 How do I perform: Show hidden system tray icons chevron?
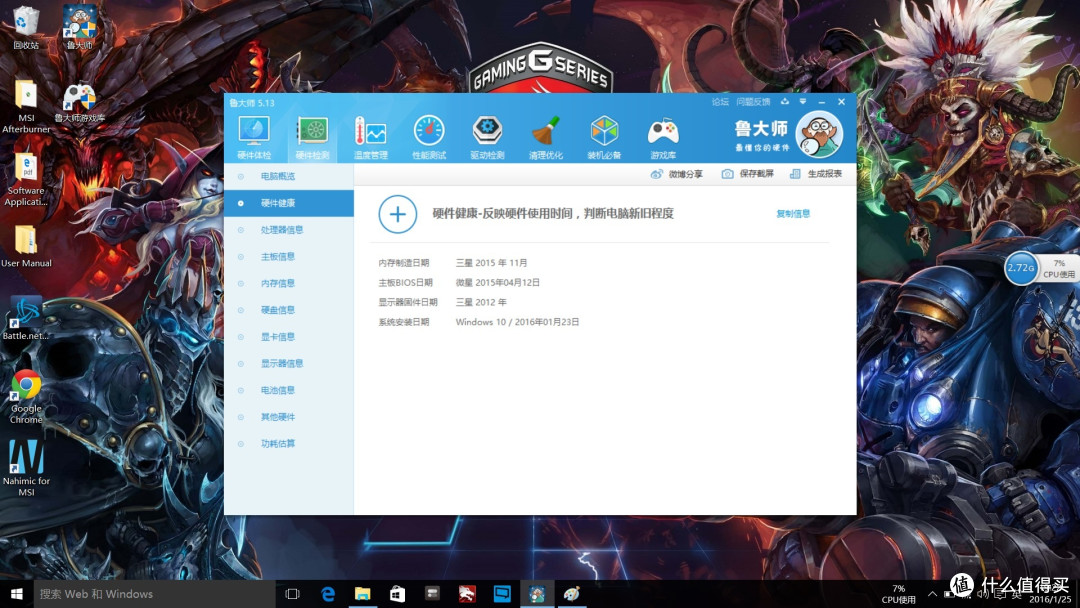point(932,594)
